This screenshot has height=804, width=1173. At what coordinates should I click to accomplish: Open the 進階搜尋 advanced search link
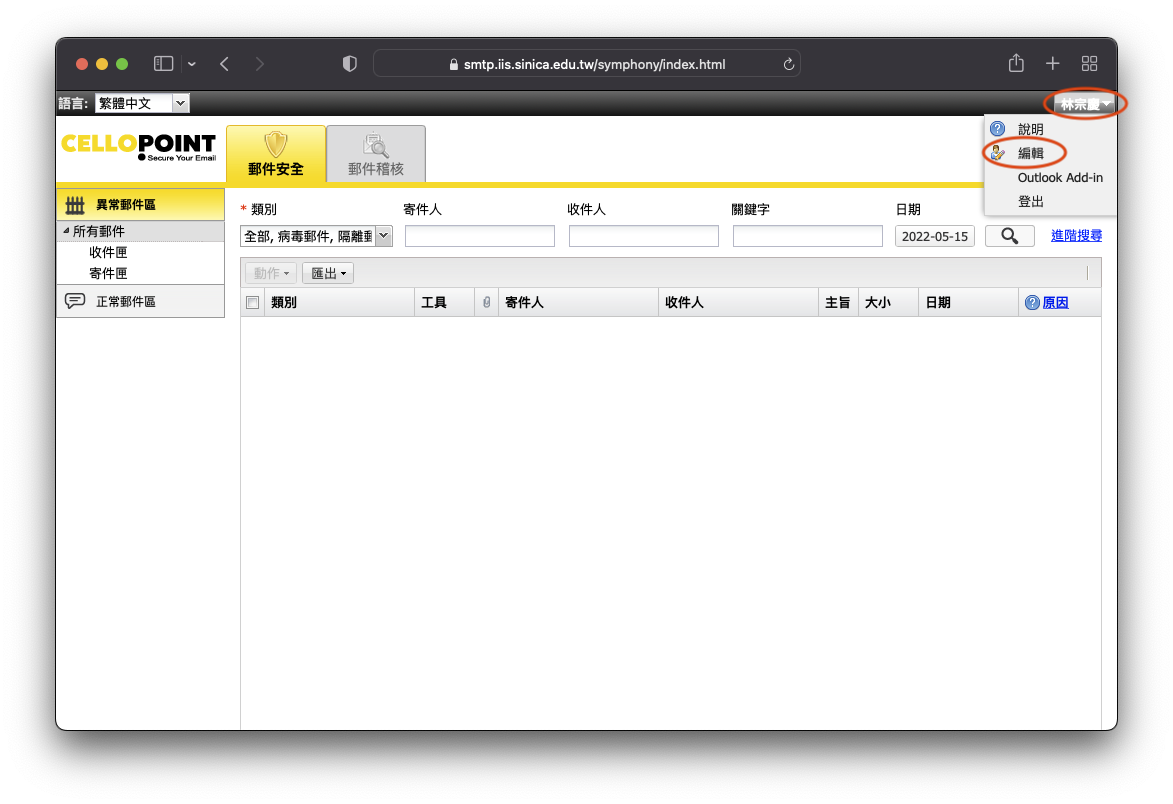[1076, 236]
